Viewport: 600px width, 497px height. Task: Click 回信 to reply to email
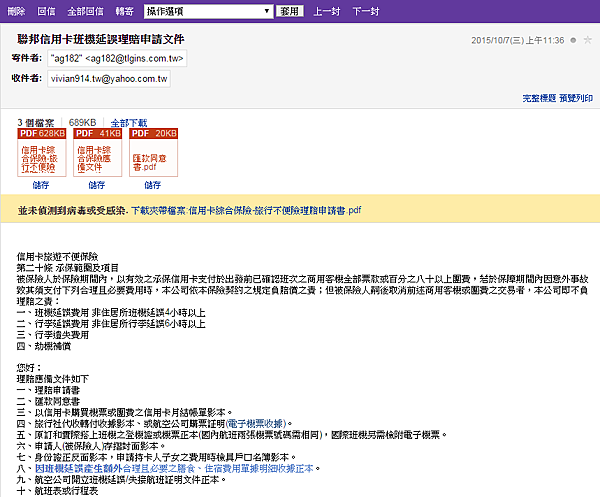[46, 11]
